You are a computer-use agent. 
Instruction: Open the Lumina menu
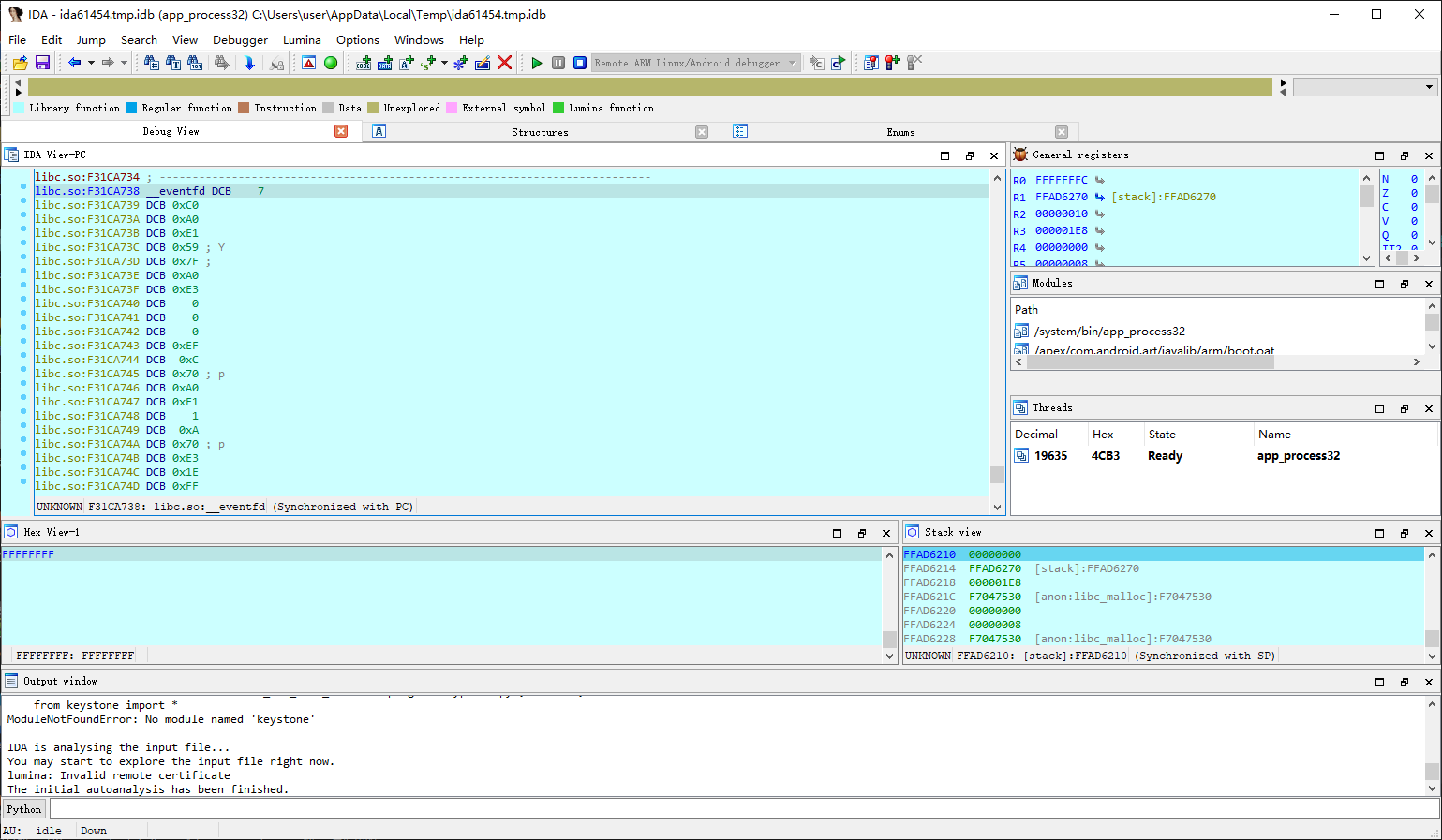tap(302, 40)
